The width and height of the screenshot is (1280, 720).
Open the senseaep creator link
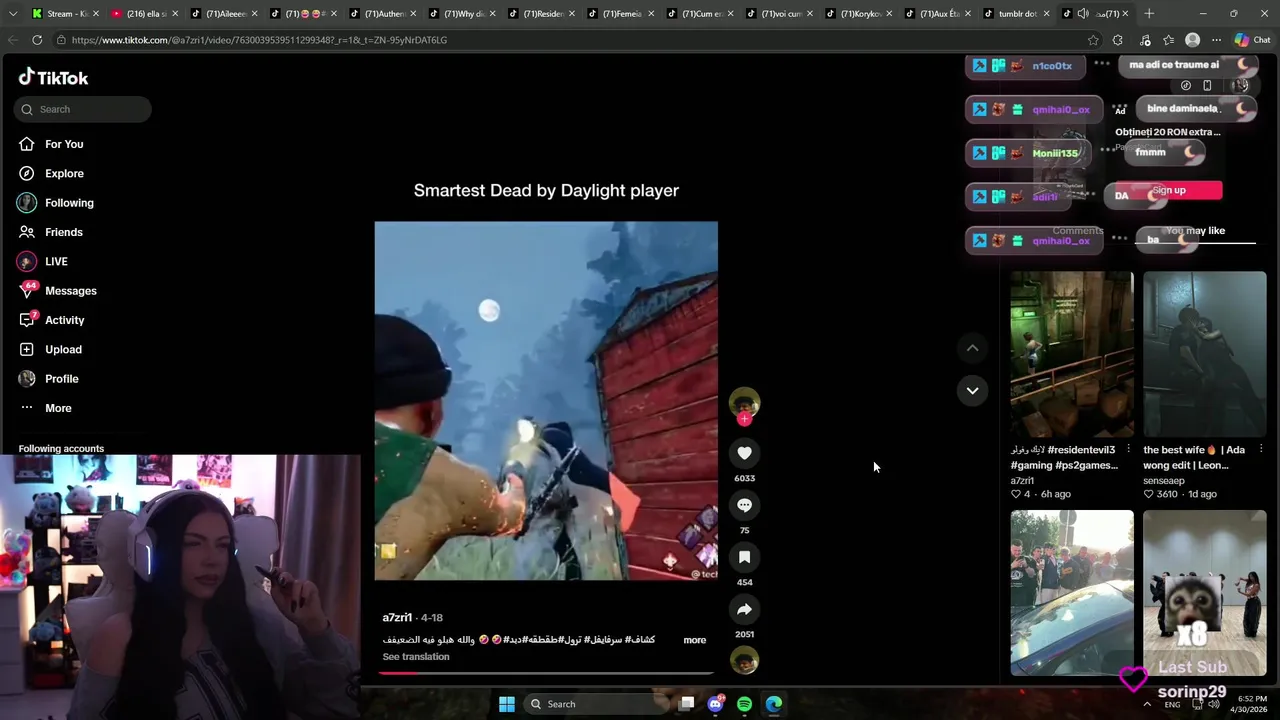[1163, 481]
